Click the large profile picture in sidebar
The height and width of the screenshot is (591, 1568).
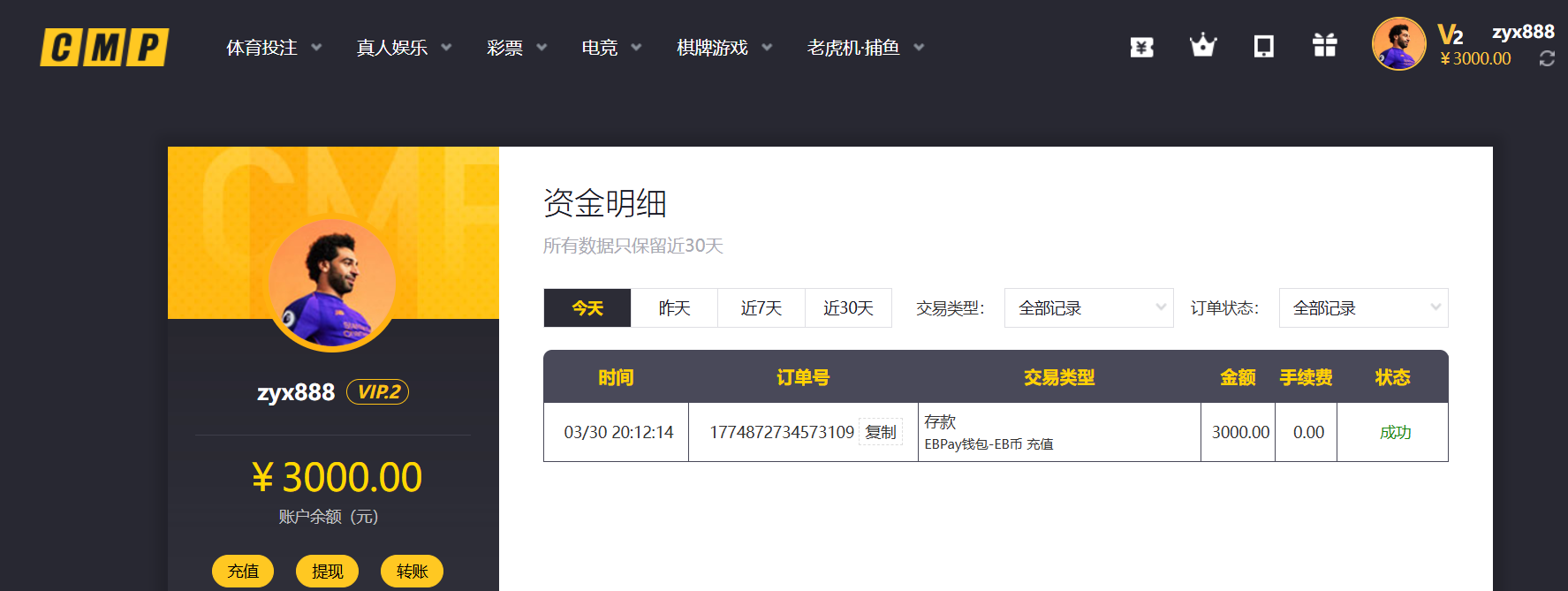(x=332, y=283)
